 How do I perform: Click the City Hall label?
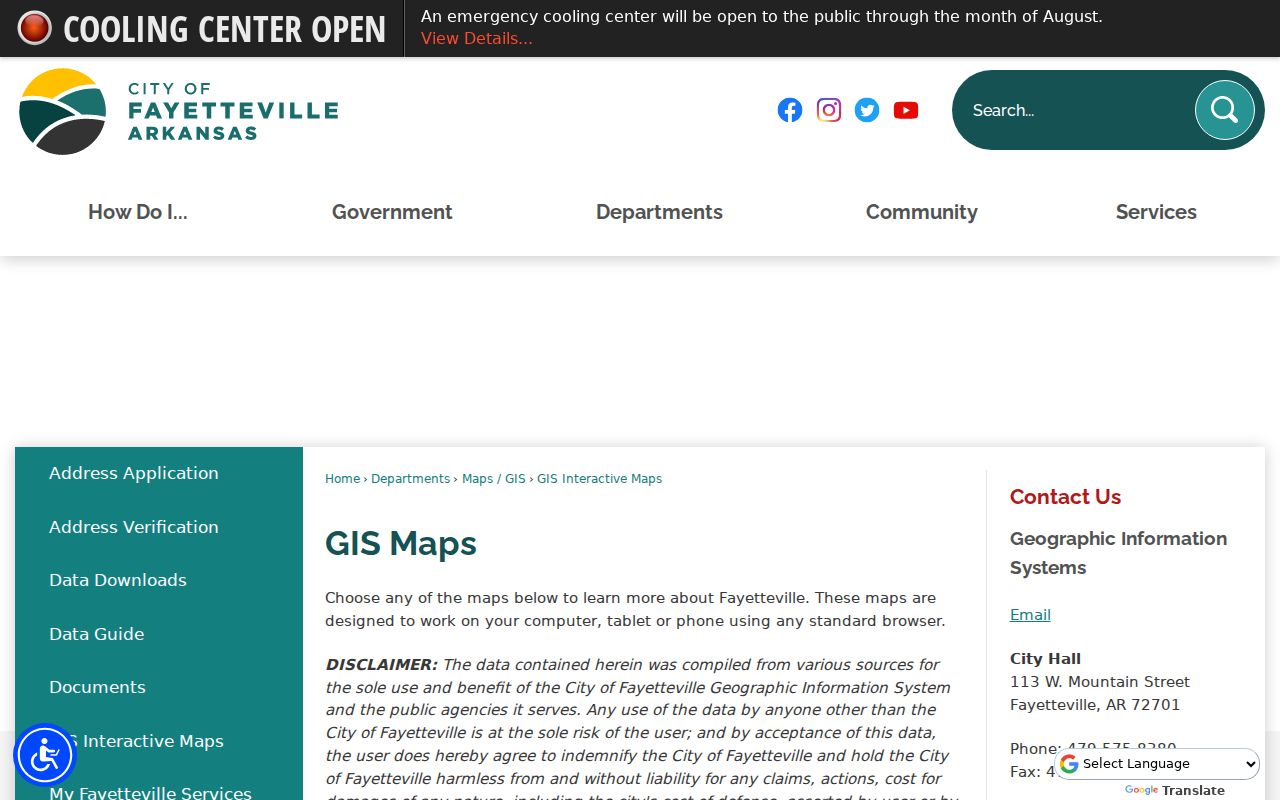pyautogui.click(x=1045, y=659)
